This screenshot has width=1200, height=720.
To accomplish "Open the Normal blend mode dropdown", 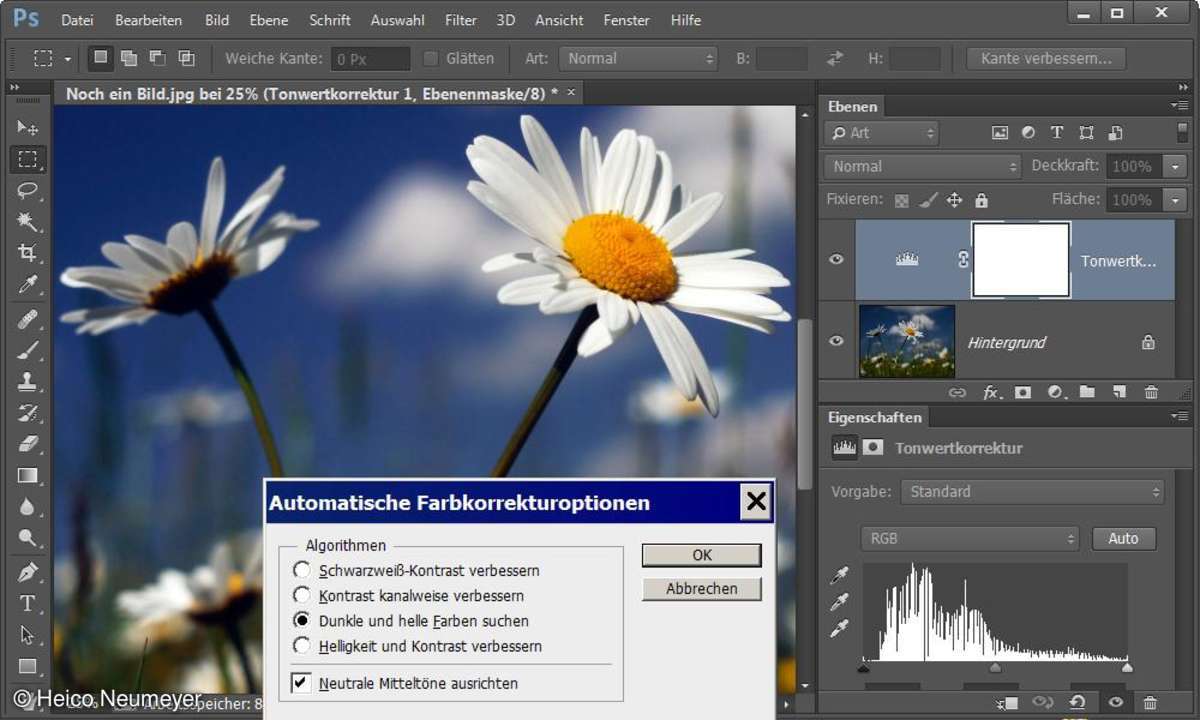I will point(922,166).
